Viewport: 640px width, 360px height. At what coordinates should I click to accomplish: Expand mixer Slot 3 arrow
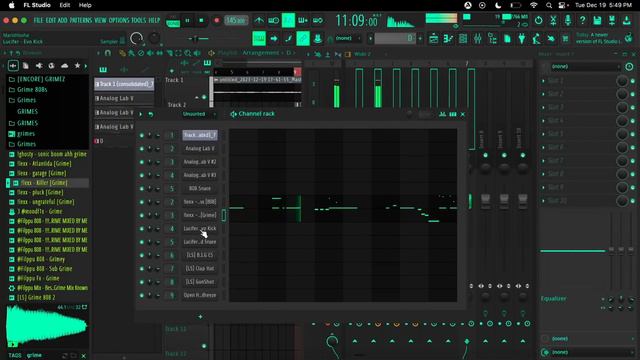point(543,107)
